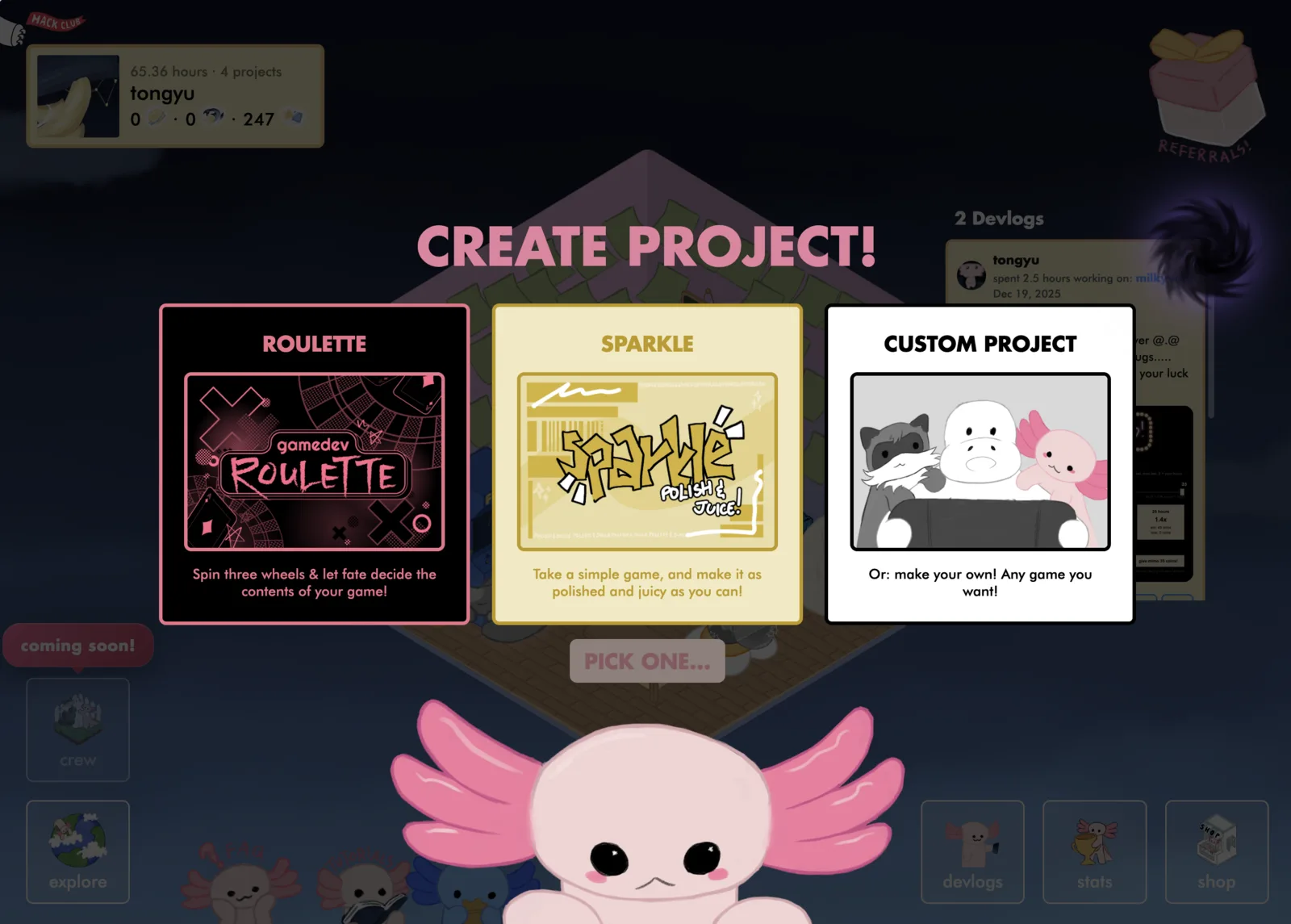1291x924 pixels.
Task: Click "Spin three wheels" description text
Action: (x=315, y=583)
